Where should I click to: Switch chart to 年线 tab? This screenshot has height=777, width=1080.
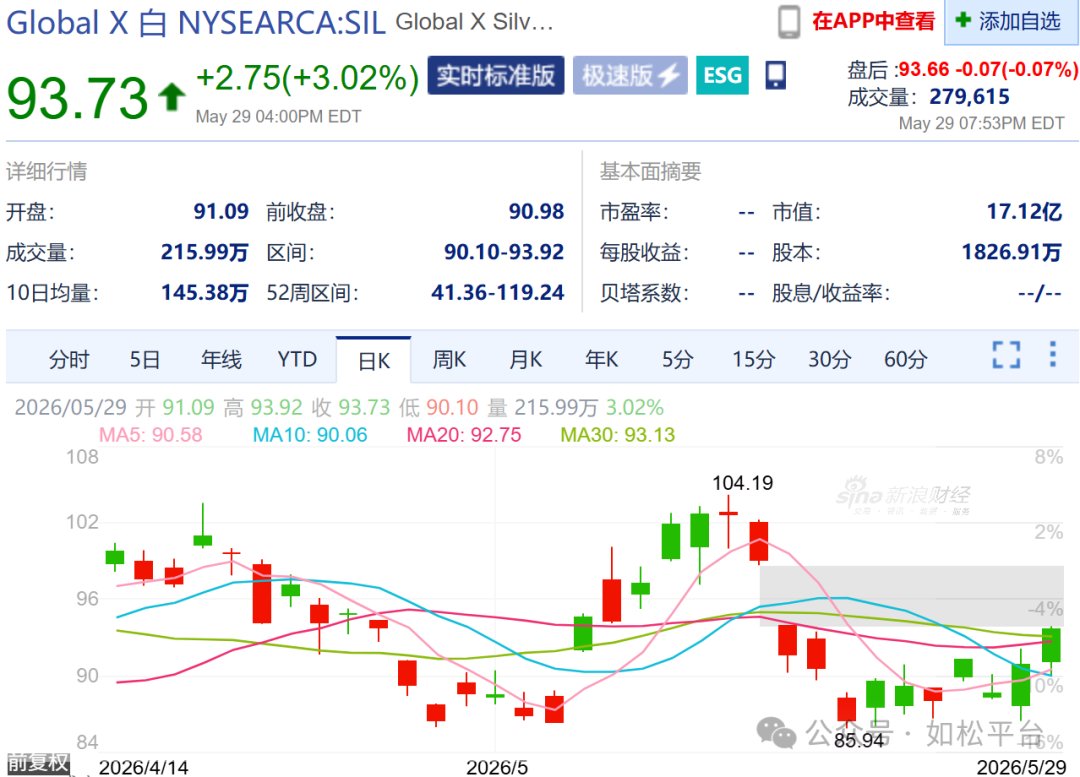tap(221, 360)
